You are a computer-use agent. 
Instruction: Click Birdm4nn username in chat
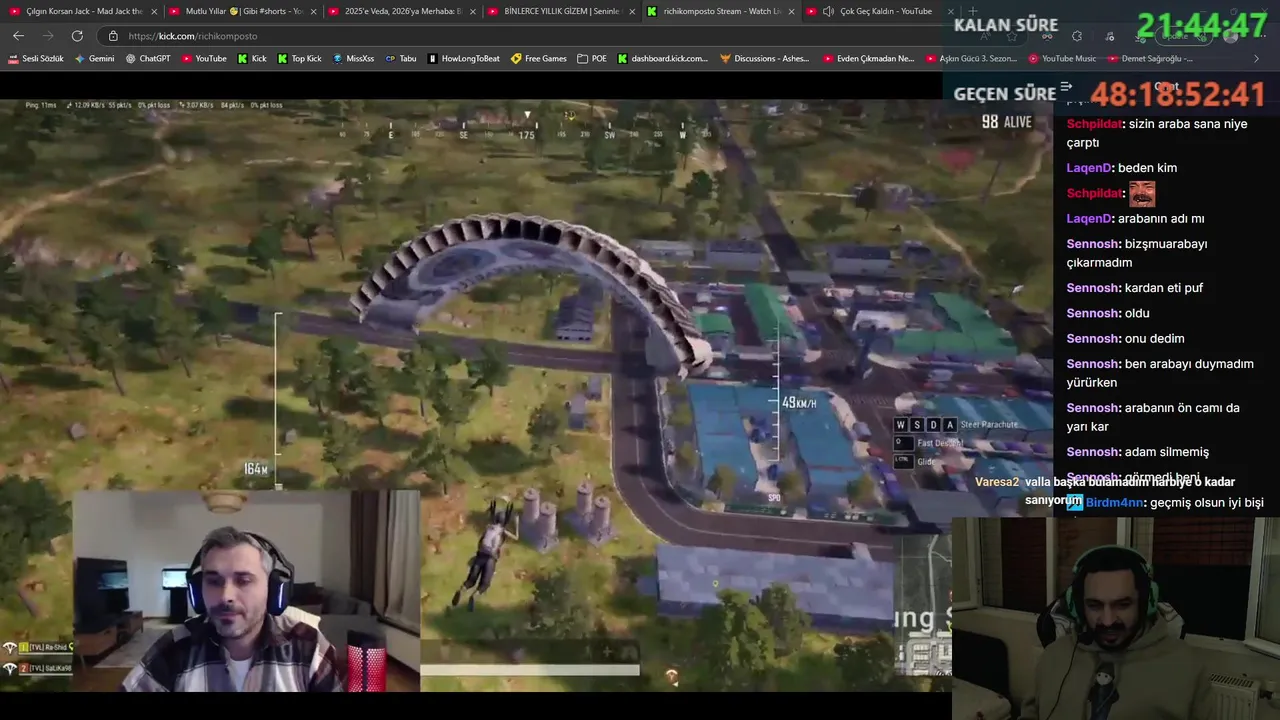click(x=1114, y=503)
